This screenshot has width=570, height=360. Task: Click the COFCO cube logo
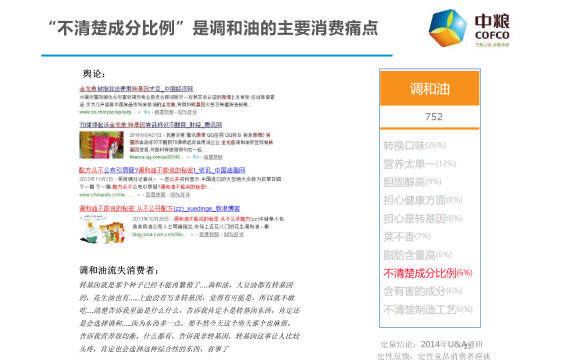coord(447,28)
